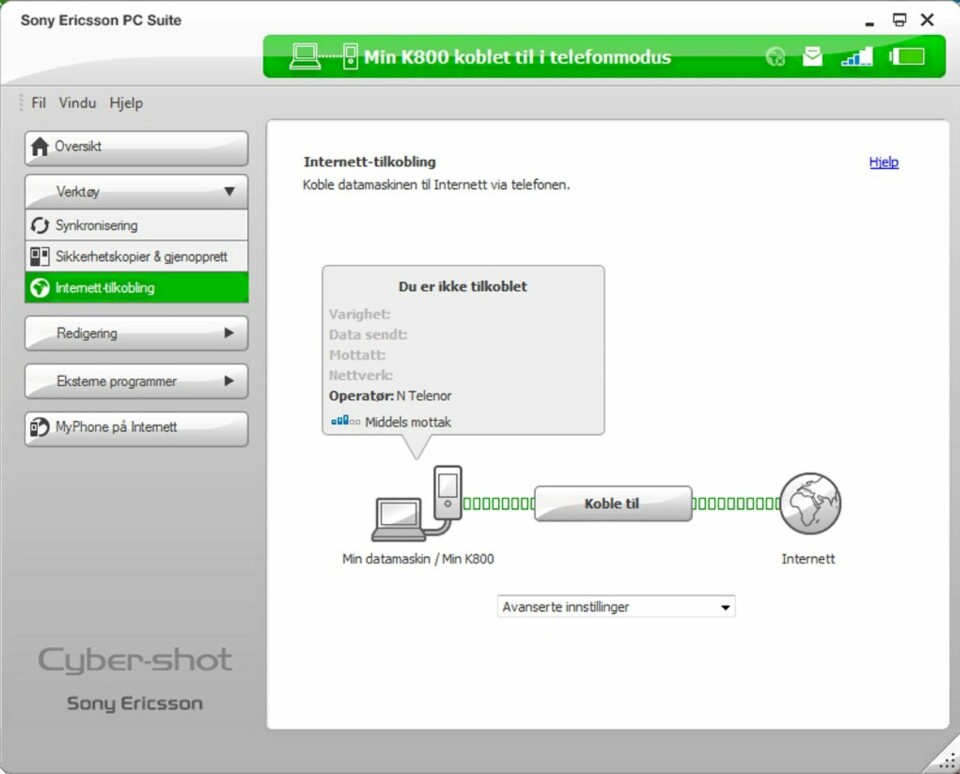Open the Avanserte innstillinger dropdown

coord(616,607)
